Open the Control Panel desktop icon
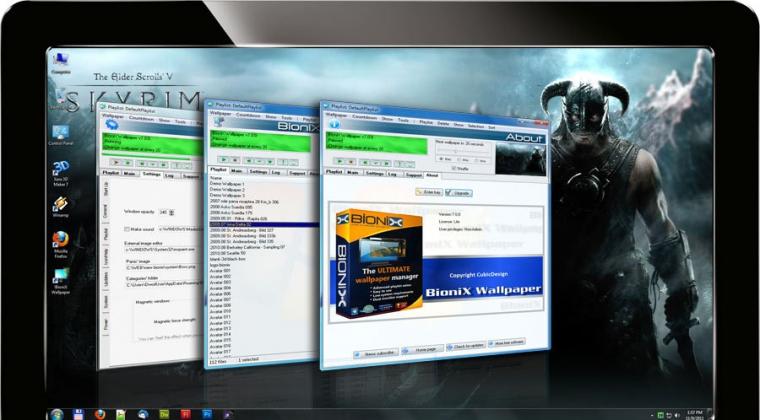 click(x=60, y=135)
